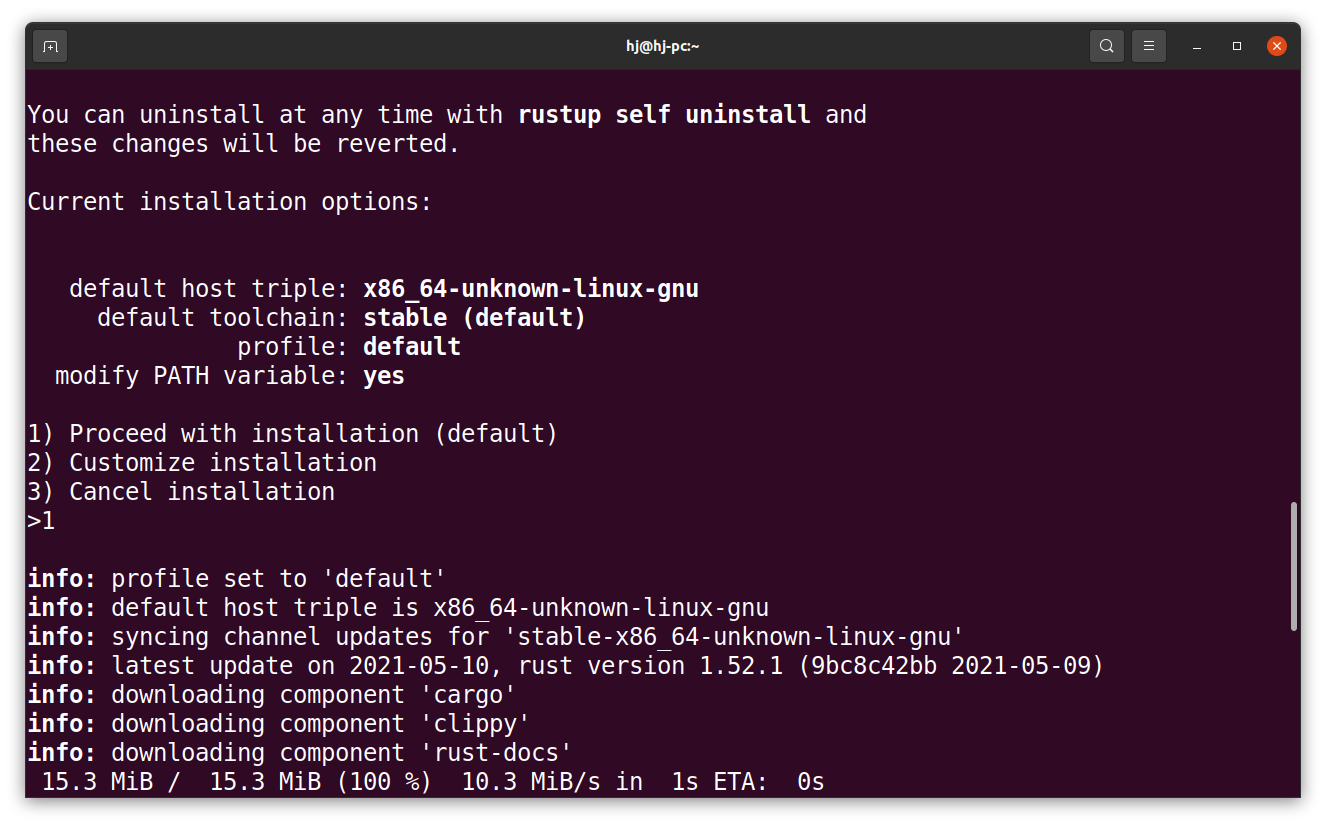Open the hamburger menu
Screen dimensions: 1326x826
[x=1148, y=45]
